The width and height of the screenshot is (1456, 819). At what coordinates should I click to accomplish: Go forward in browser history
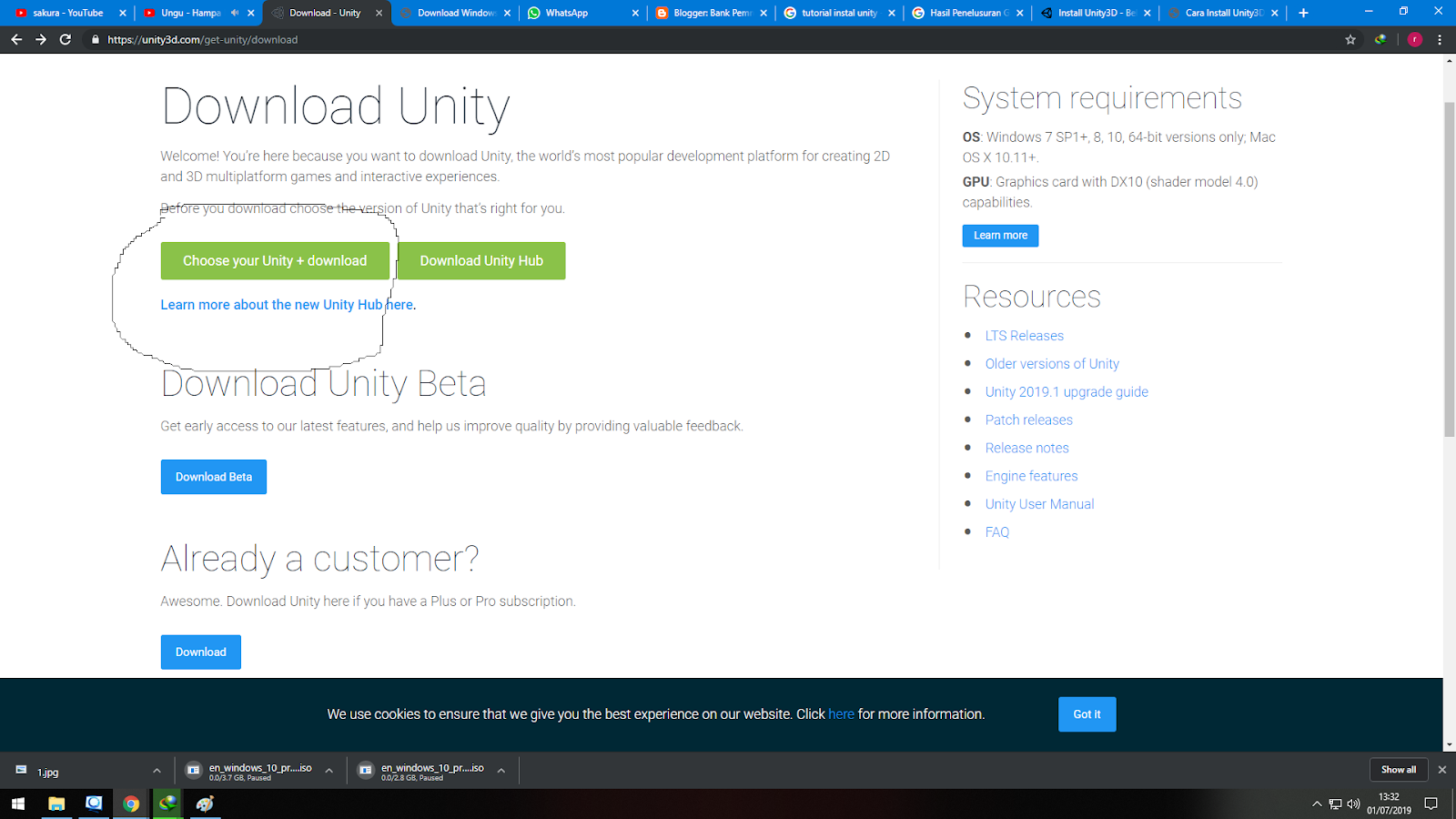[41, 39]
